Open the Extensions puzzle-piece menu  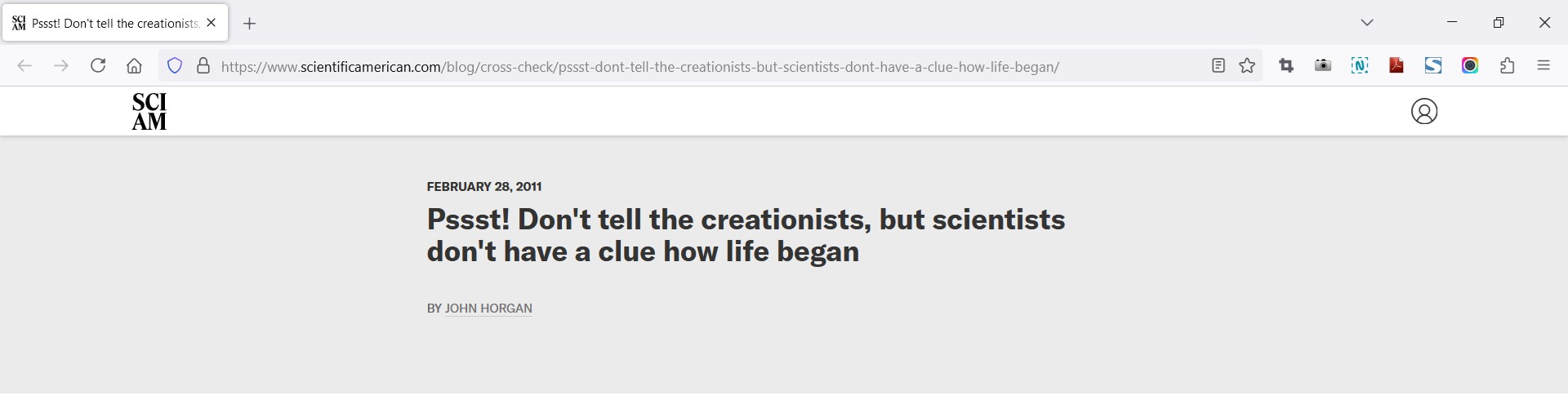pos(1508,66)
